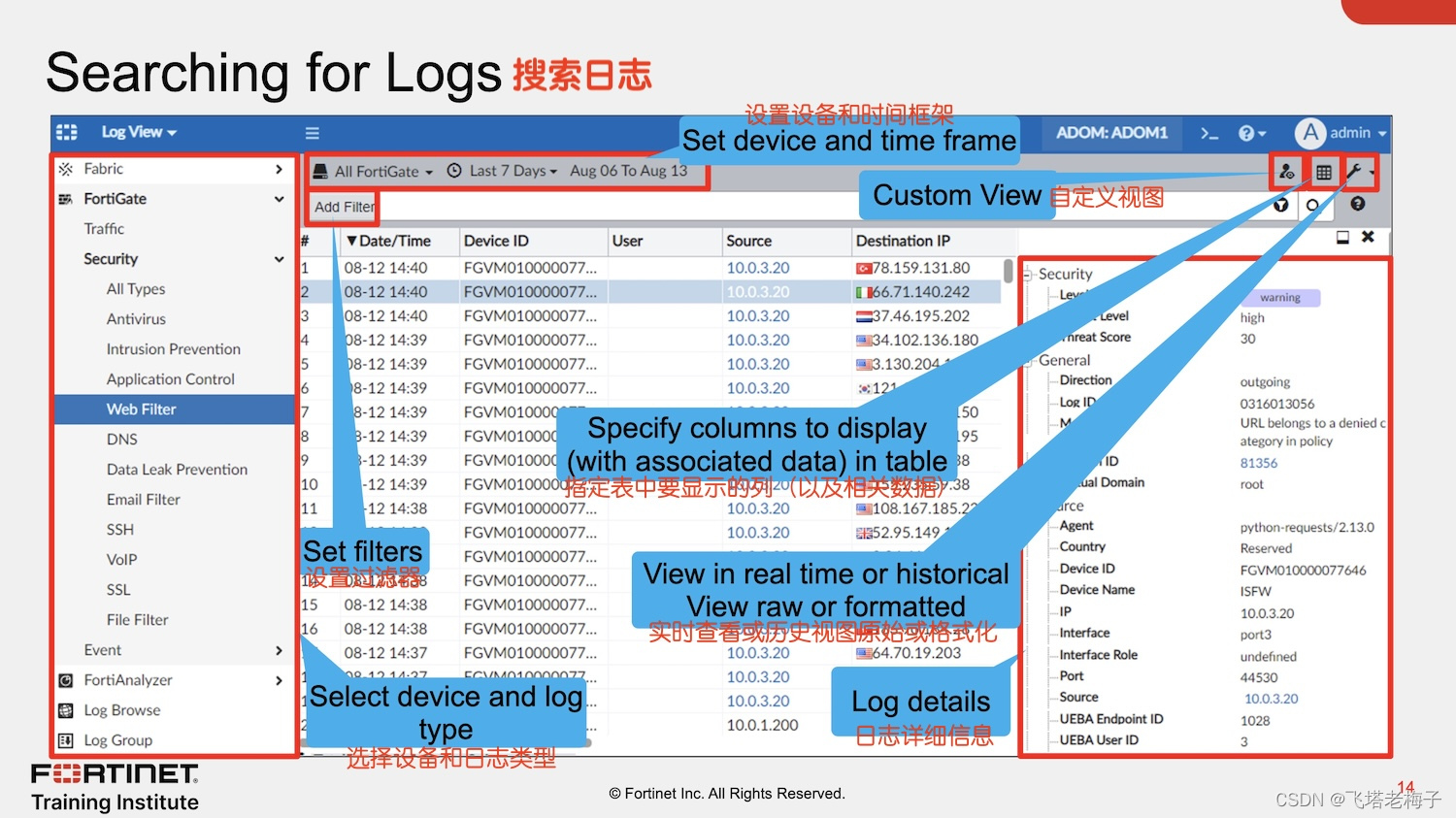The height and width of the screenshot is (818, 1456).
Task: Open Application Control logs
Action: 171,379
